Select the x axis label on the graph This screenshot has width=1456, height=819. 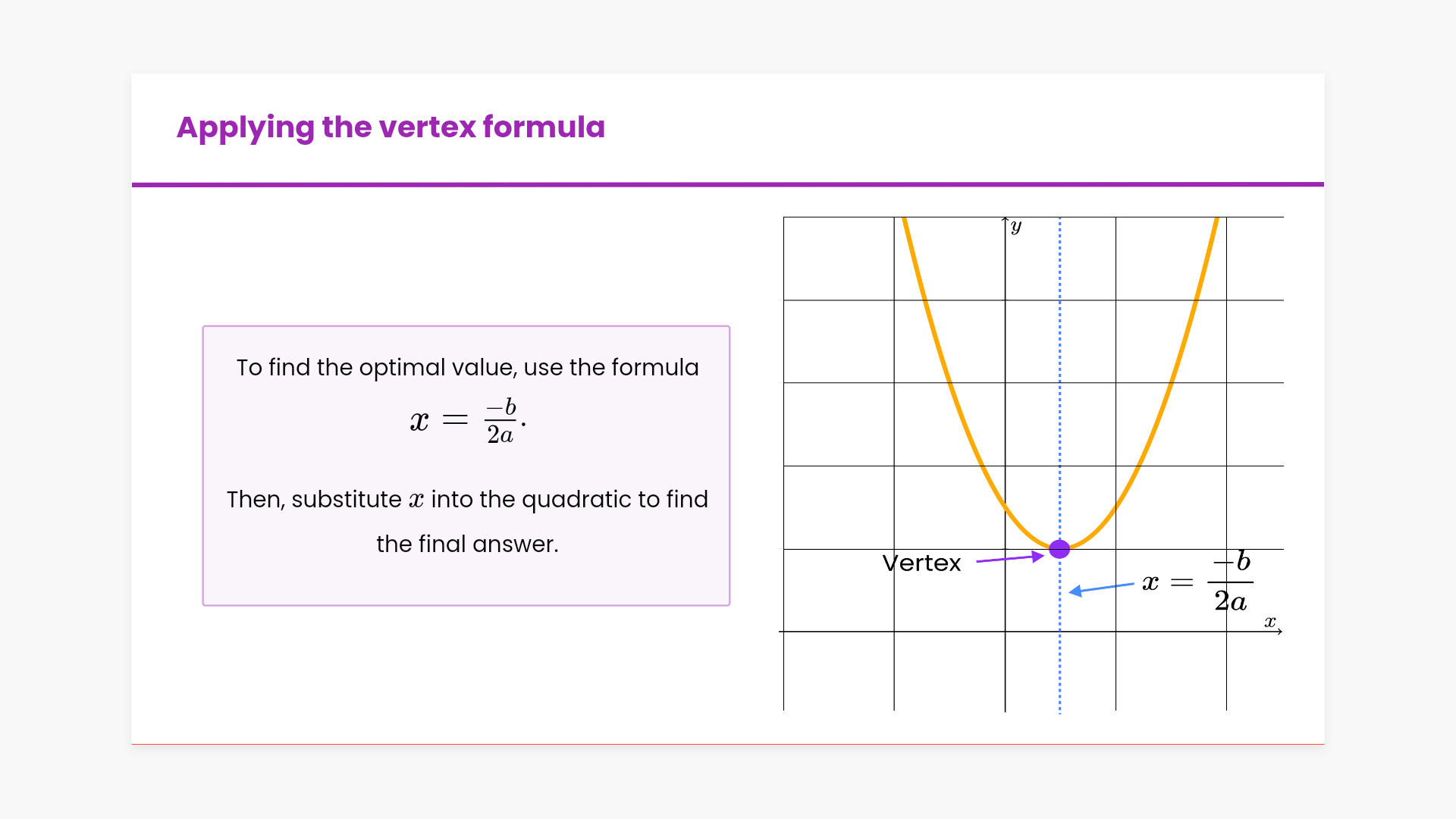tap(1269, 622)
